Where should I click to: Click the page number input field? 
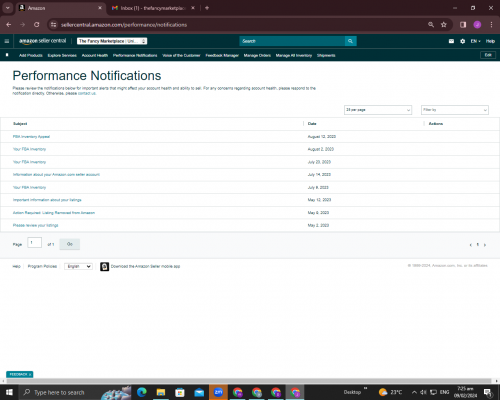(x=34, y=243)
